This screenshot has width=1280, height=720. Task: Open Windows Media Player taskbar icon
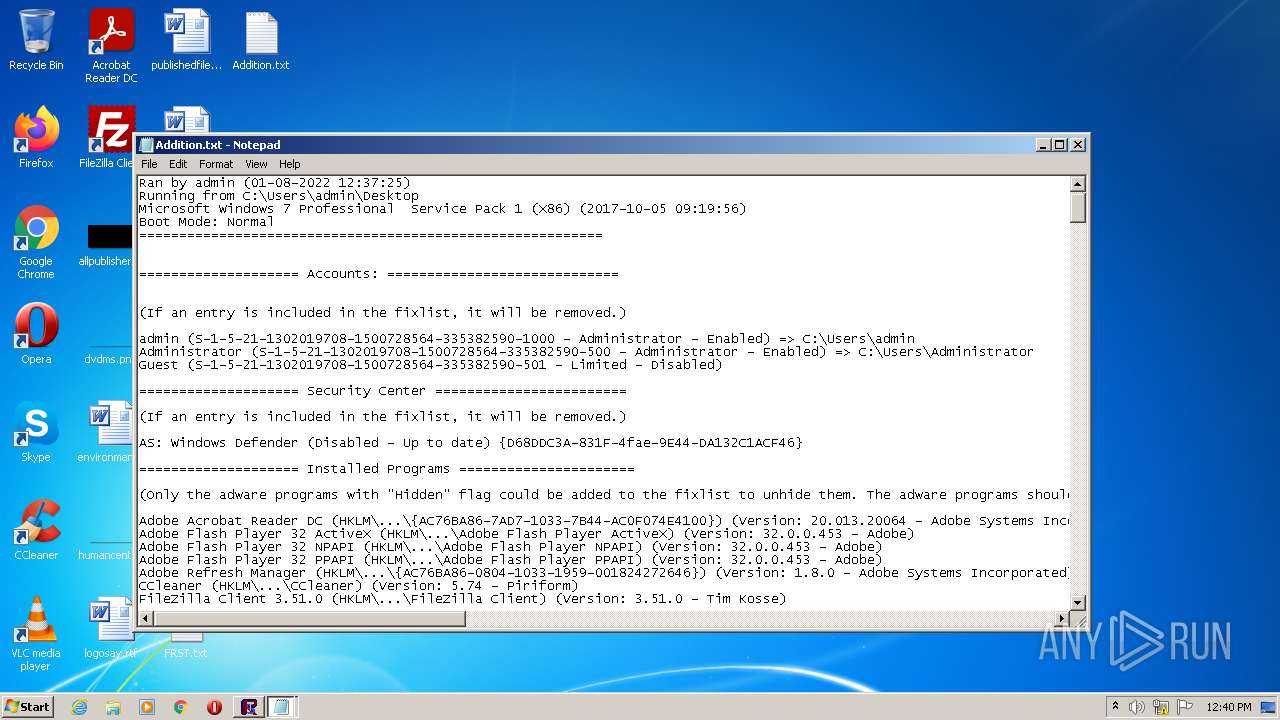[x=147, y=706]
